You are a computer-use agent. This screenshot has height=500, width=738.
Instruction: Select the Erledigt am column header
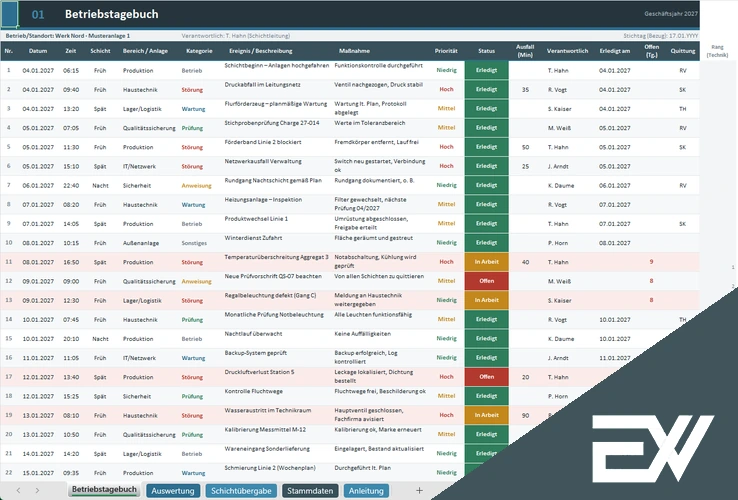point(615,51)
